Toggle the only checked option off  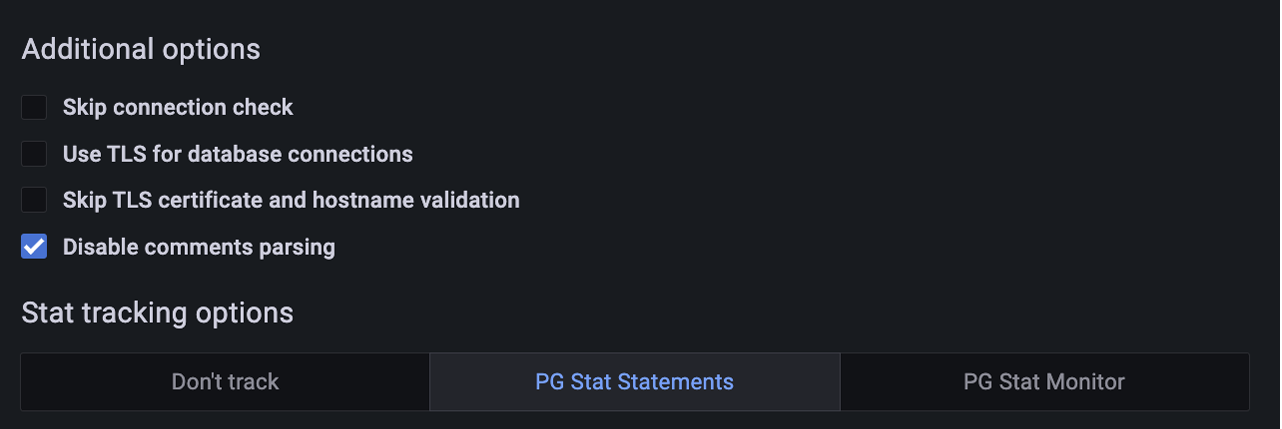[x=34, y=247]
